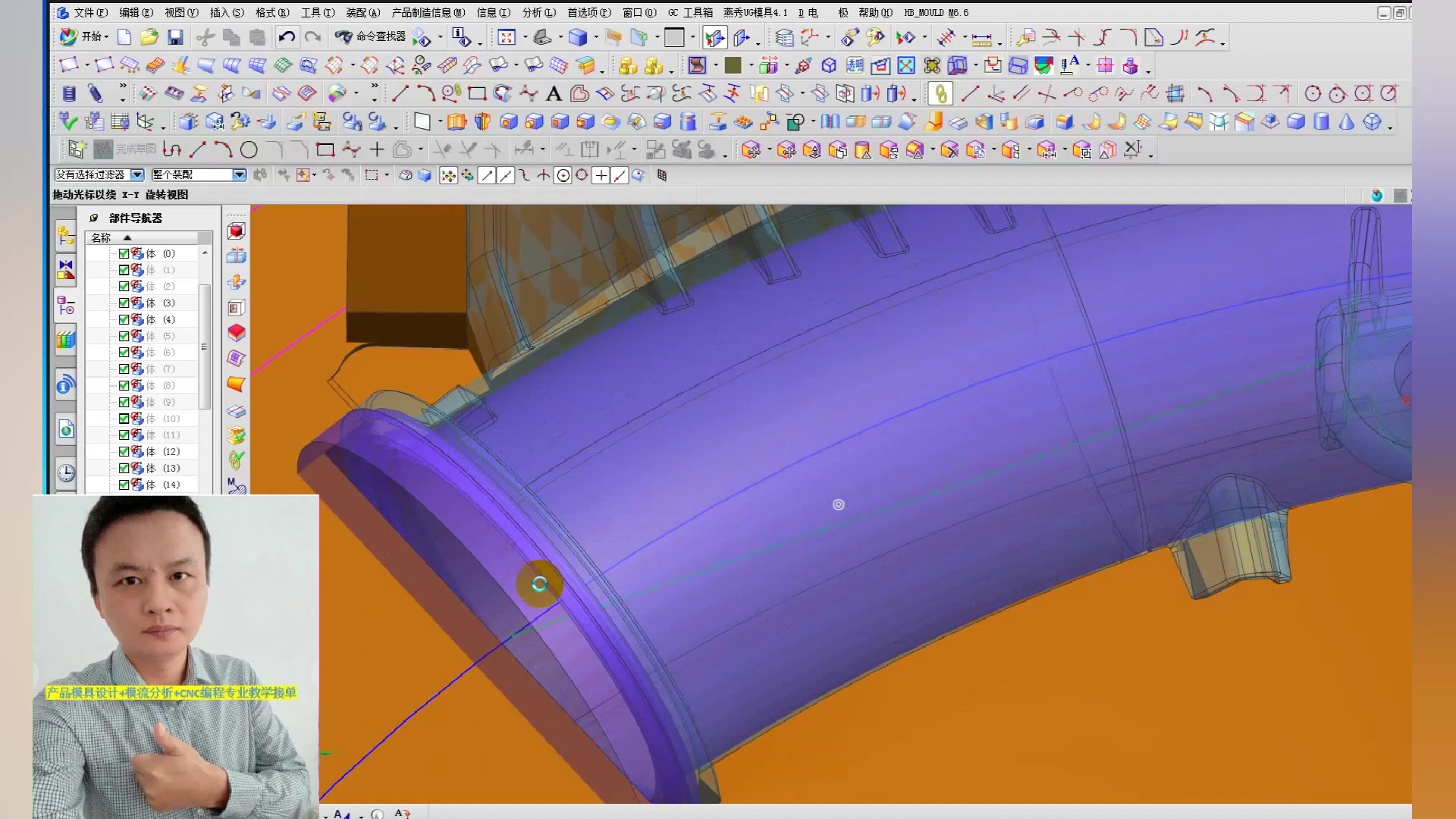Toggle the checkbox for 体 (0)
1456x819 pixels.
point(124,253)
